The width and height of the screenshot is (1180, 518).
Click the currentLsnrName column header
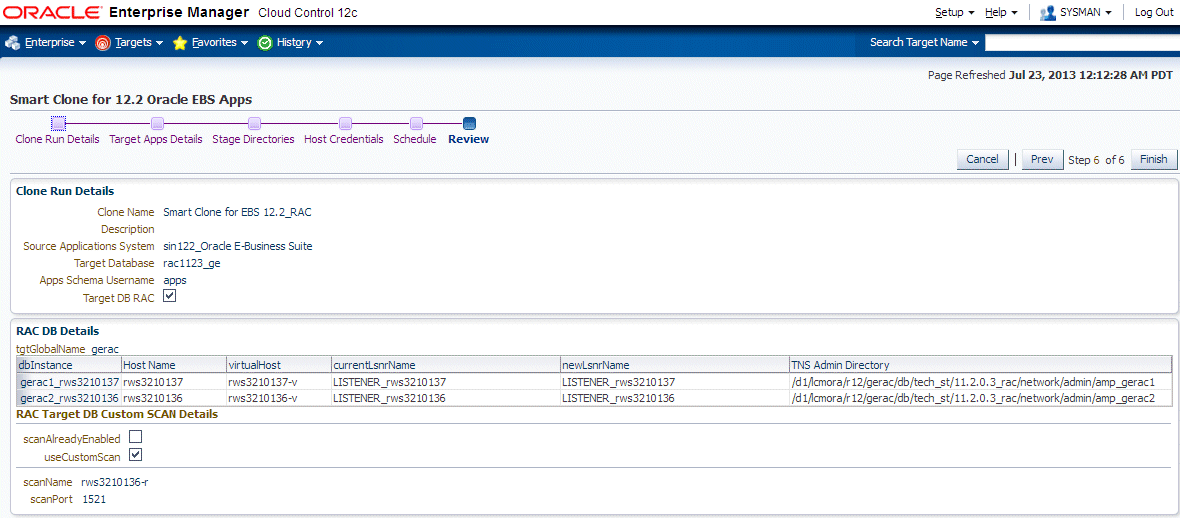(446, 364)
